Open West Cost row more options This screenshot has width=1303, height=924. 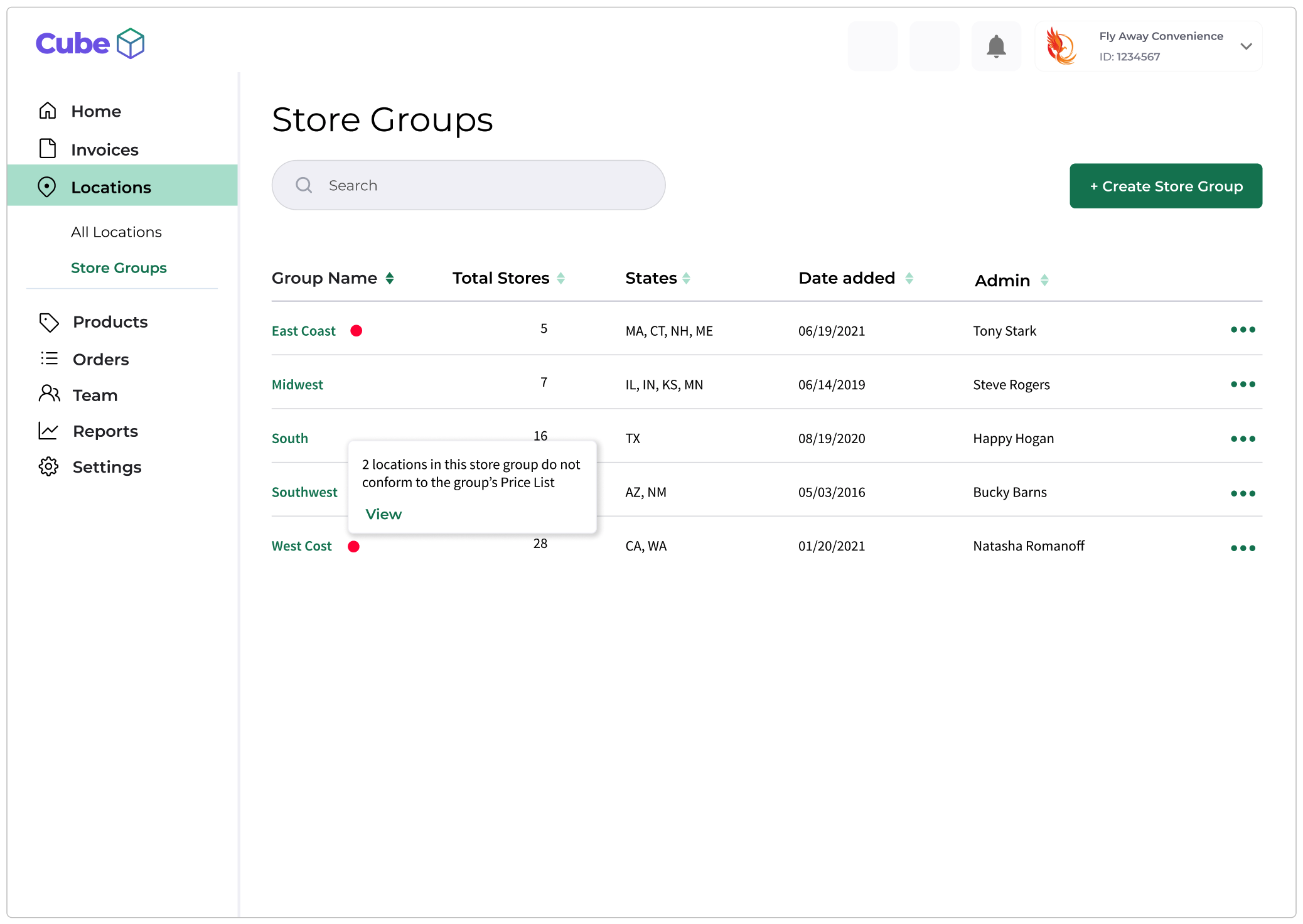pyautogui.click(x=1243, y=548)
